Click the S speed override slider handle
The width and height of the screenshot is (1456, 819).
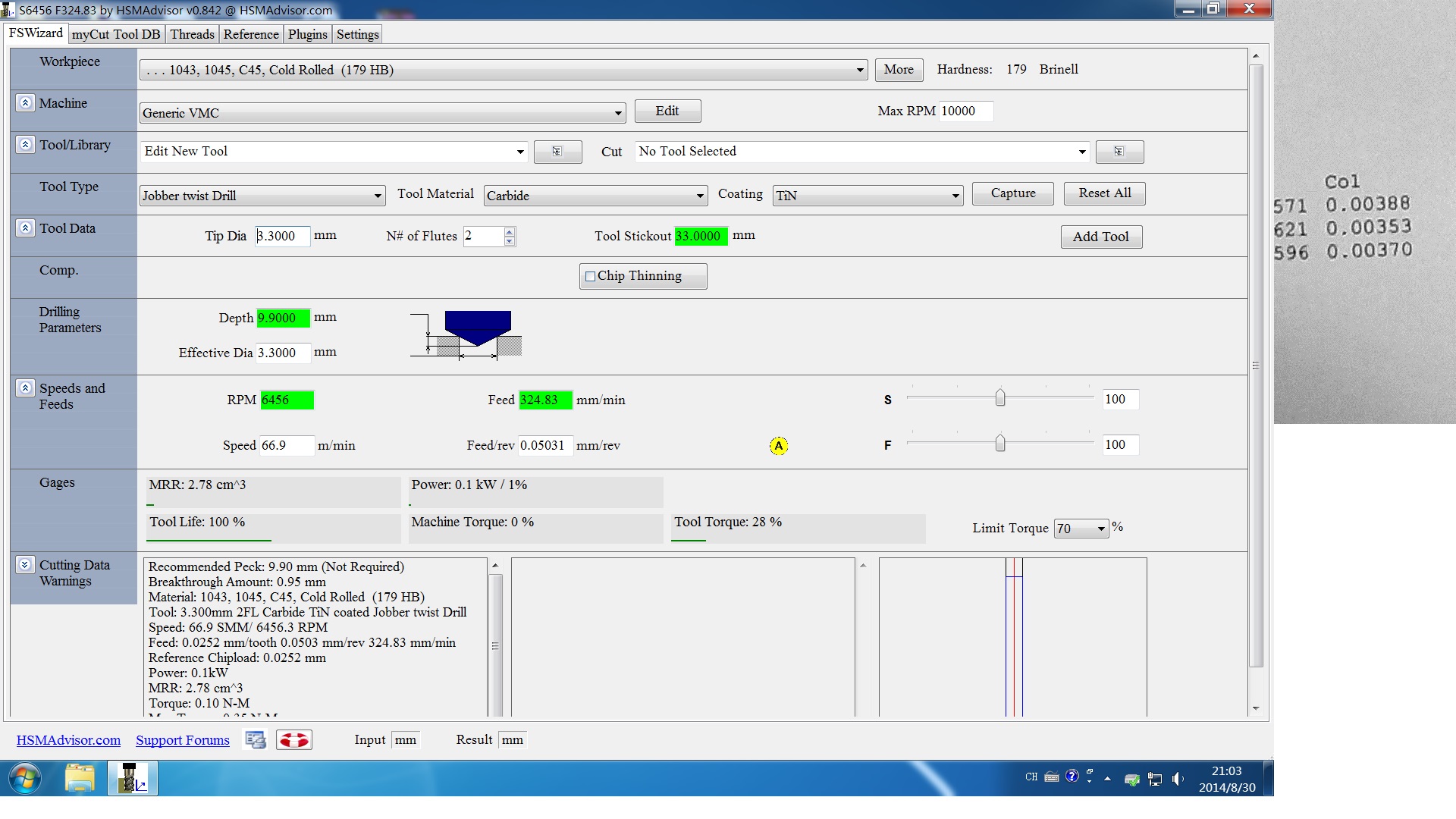pos(1000,398)
